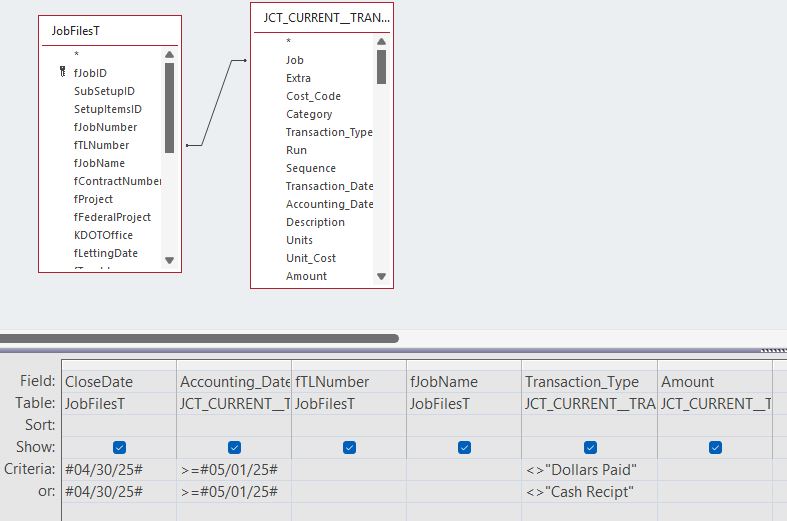Click the or cell containing <>"Cash Recipt"
This screenshot has height=521, width=787.
point(589,491)
